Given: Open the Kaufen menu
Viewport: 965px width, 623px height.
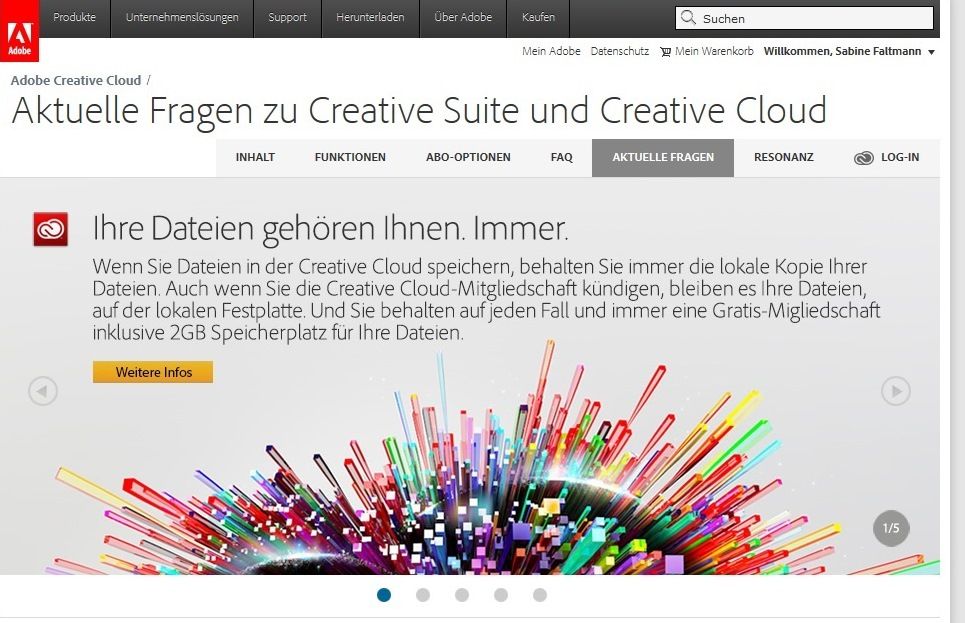Looking at the screenshot, I should tap(539, 17).
